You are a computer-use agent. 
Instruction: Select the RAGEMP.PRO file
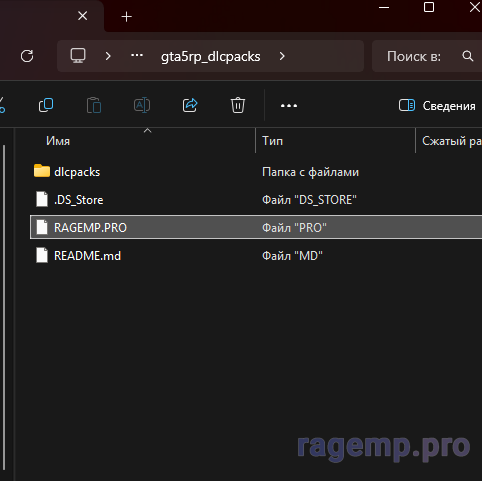tap(256, 227)
